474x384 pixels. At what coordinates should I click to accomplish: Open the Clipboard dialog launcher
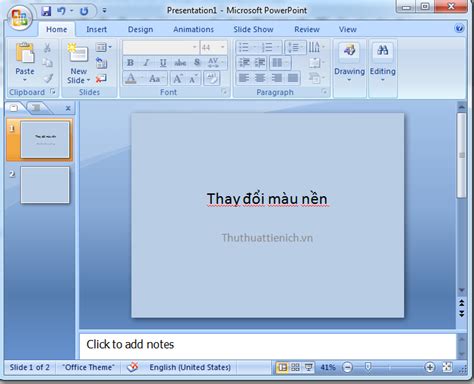pyautogui.click(x=53, y=91)
